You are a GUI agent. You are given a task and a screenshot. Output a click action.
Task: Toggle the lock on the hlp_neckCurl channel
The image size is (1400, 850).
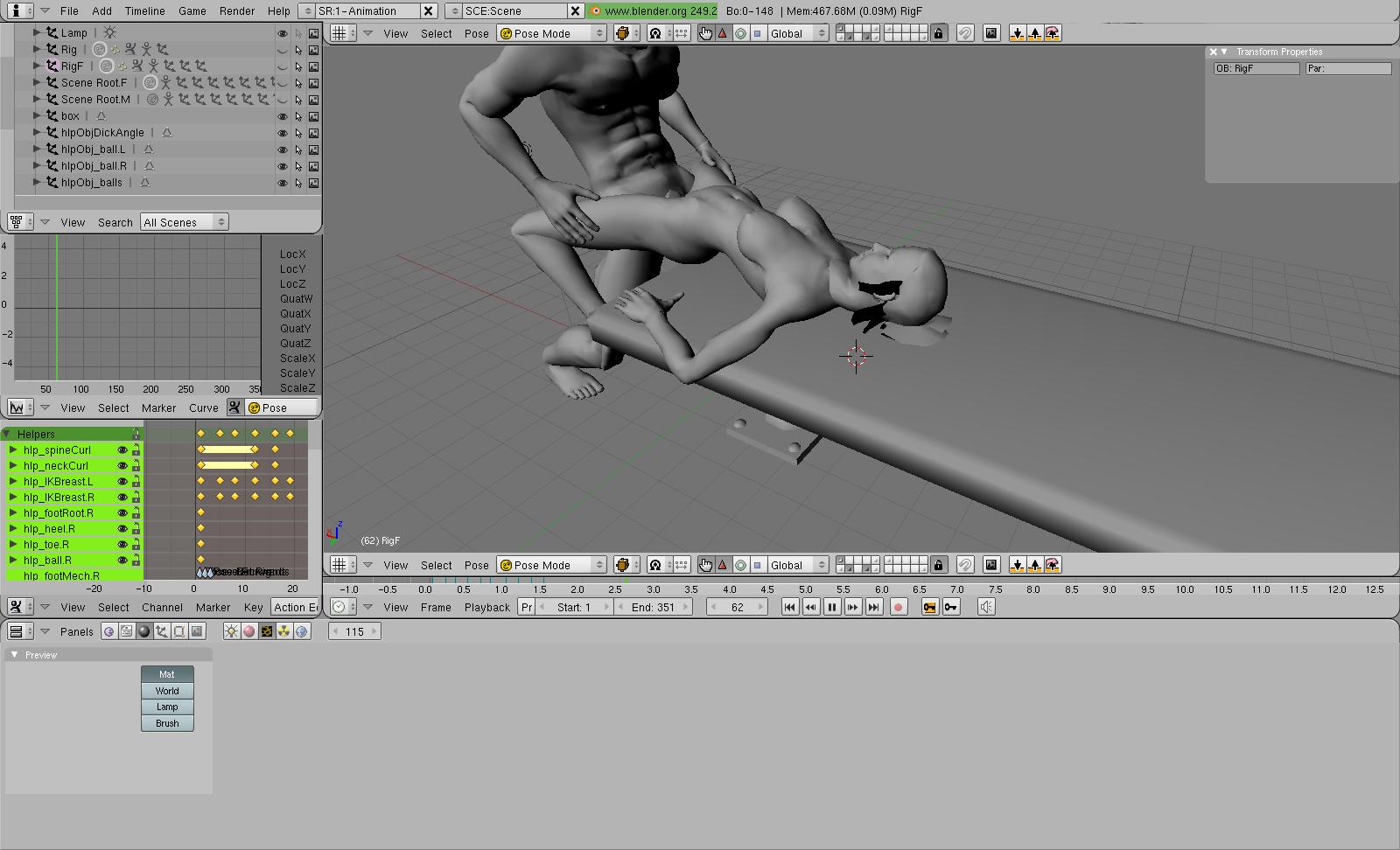[x=136, y=466]
